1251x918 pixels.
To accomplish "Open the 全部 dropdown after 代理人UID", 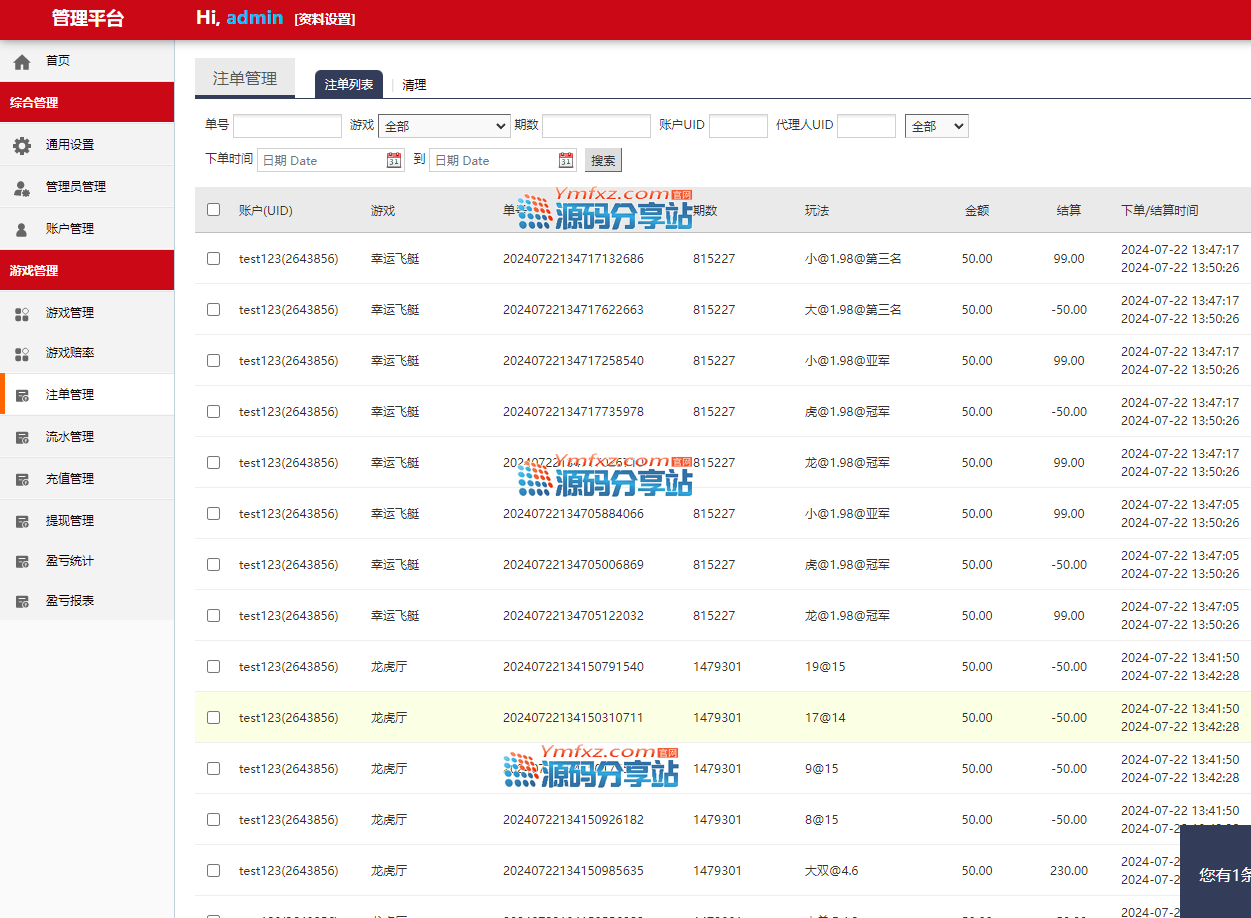I will coord(936,126).
